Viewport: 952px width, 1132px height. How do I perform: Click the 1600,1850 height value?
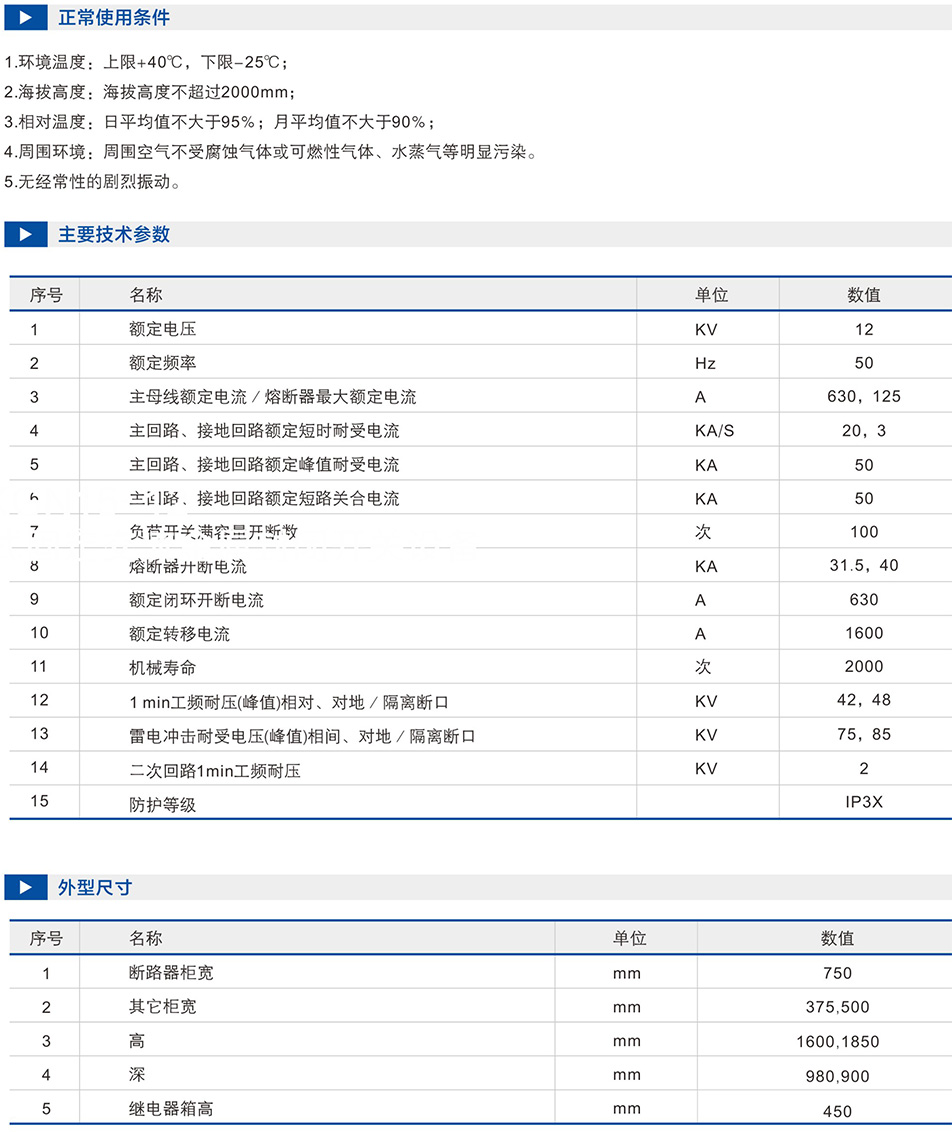tap(837, 1042)
